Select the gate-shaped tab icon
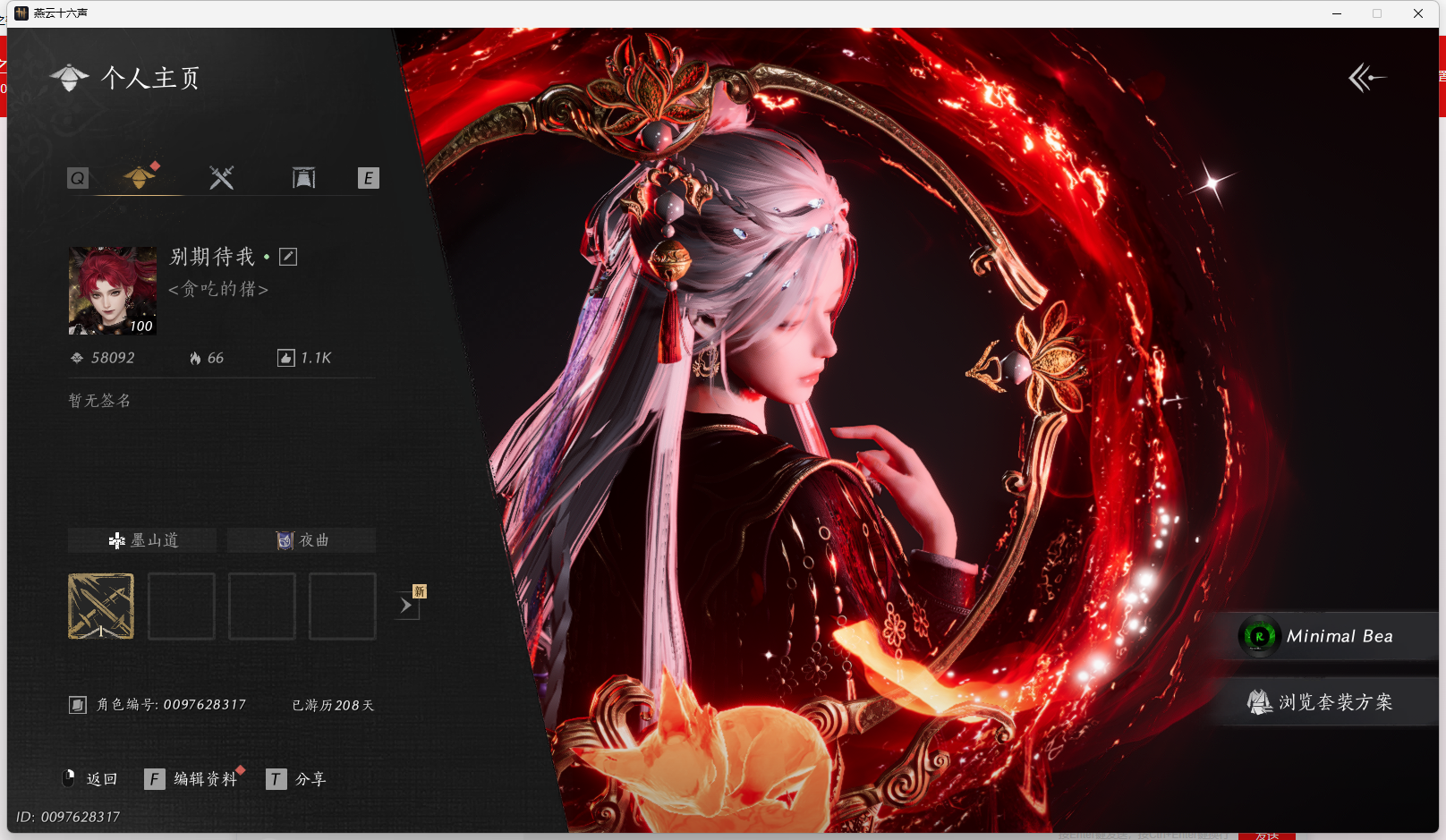1446x840 pixels. point(303,177)
